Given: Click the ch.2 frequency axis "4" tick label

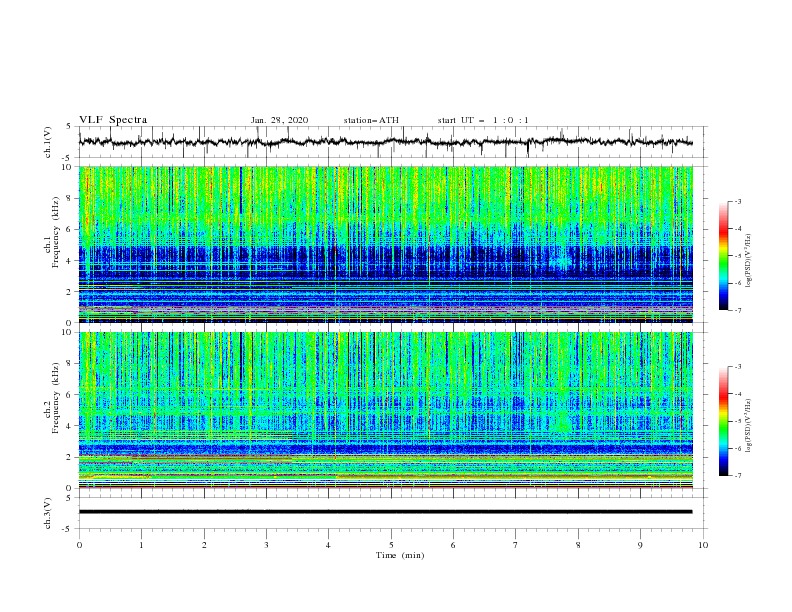Looking at the screenshot, I should tap(70, 426).
